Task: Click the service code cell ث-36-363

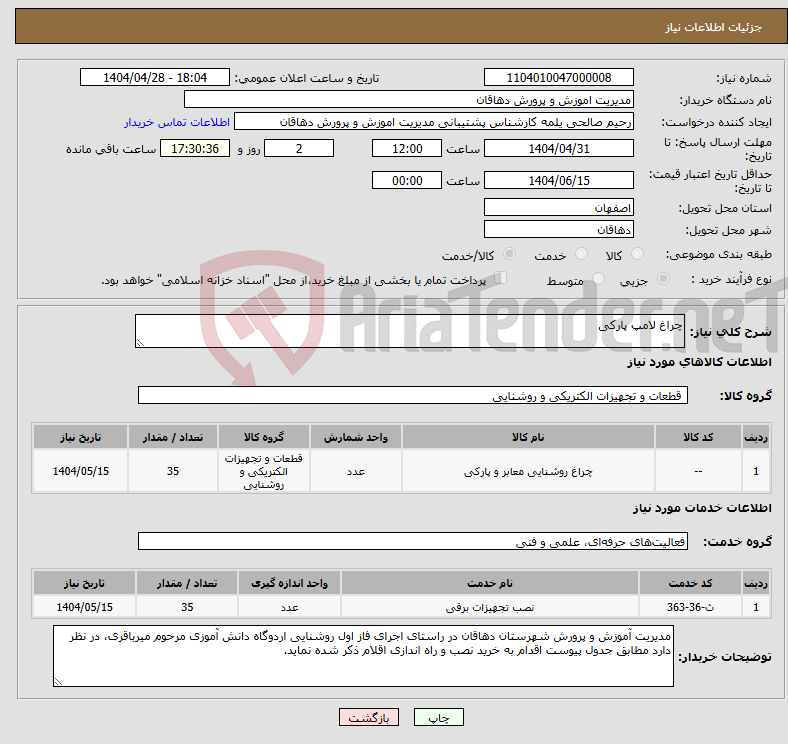Action: tap(691, 607)
